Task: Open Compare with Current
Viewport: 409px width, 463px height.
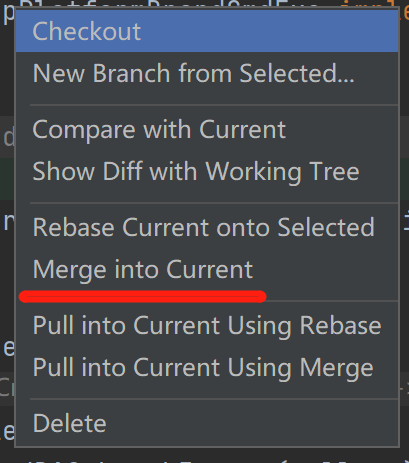Action: (x=207, y=129)
